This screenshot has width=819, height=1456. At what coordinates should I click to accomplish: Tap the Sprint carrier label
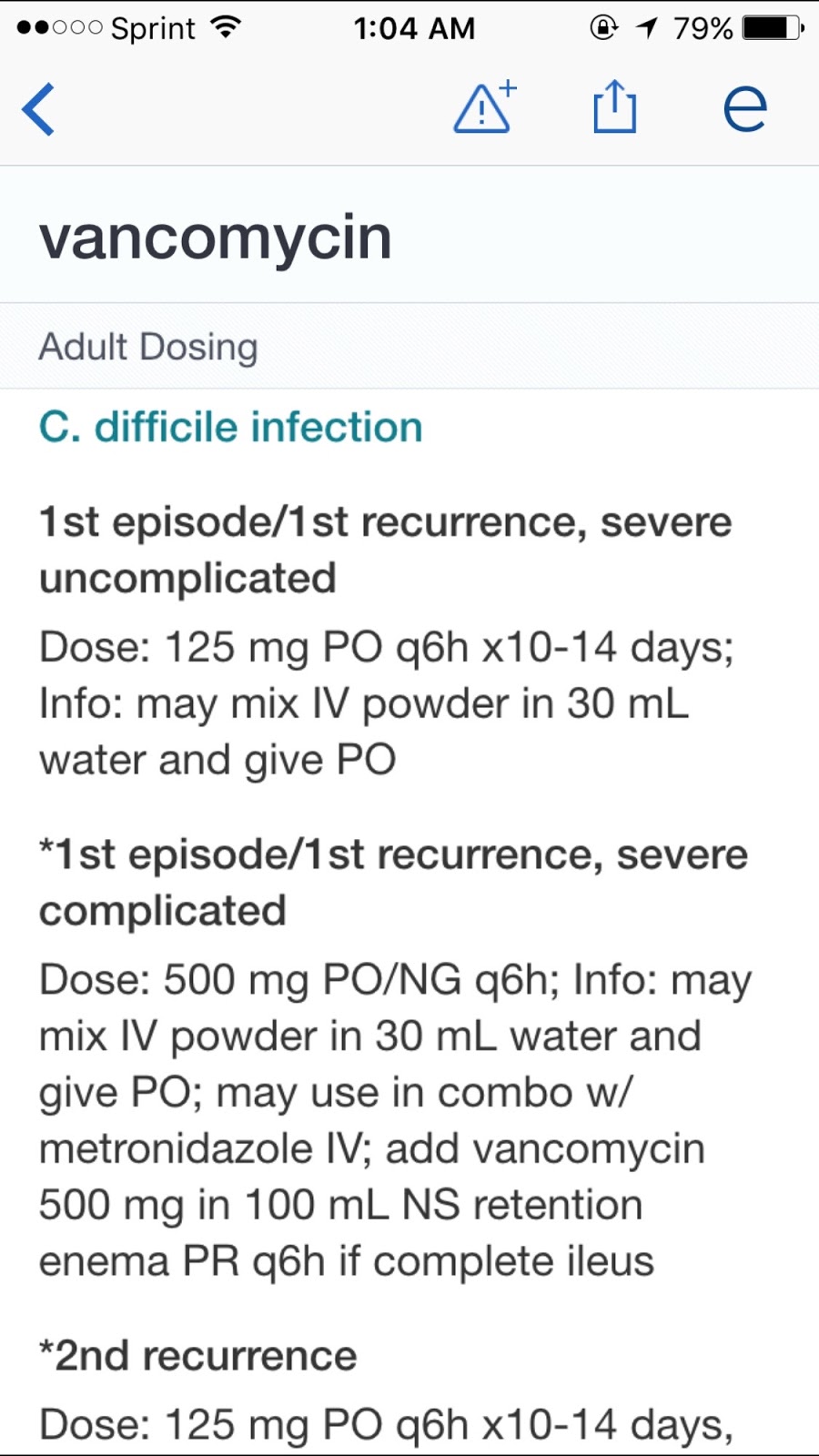(x=153, y=29)
